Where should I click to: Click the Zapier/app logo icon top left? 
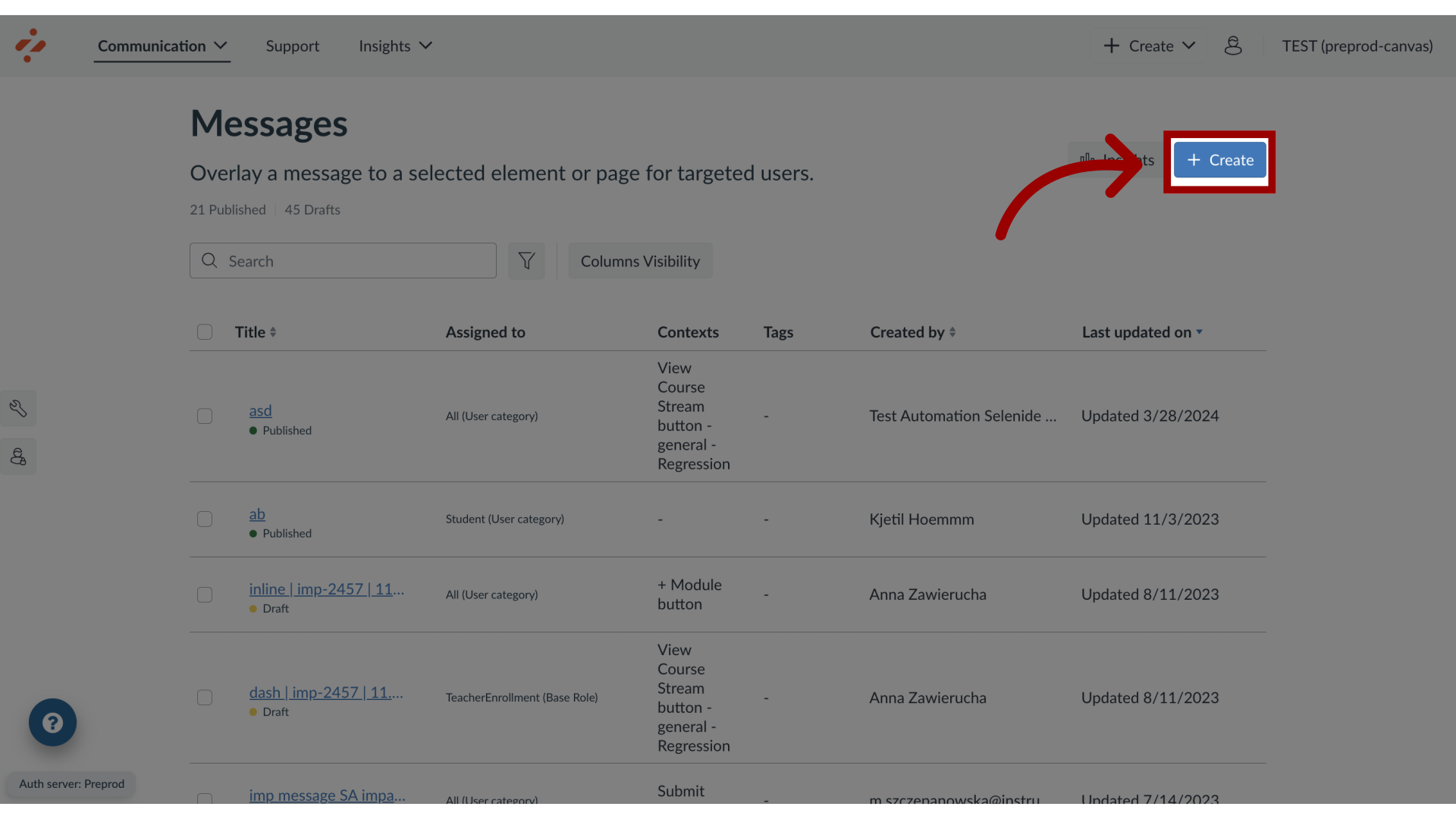coord(31,45)
